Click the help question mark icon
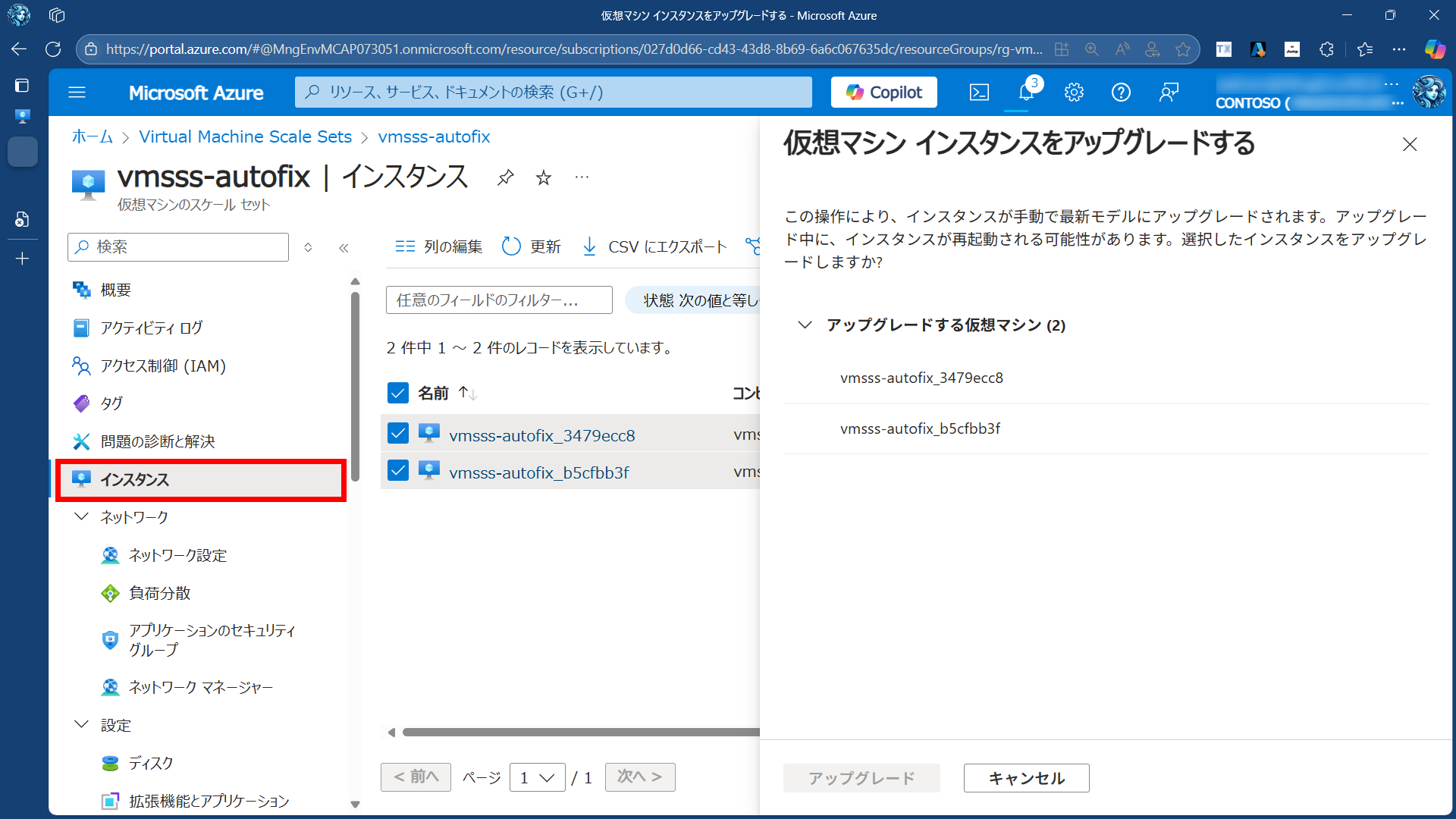Viewport: 1456px width, 819px height. tap(1121, 93)
